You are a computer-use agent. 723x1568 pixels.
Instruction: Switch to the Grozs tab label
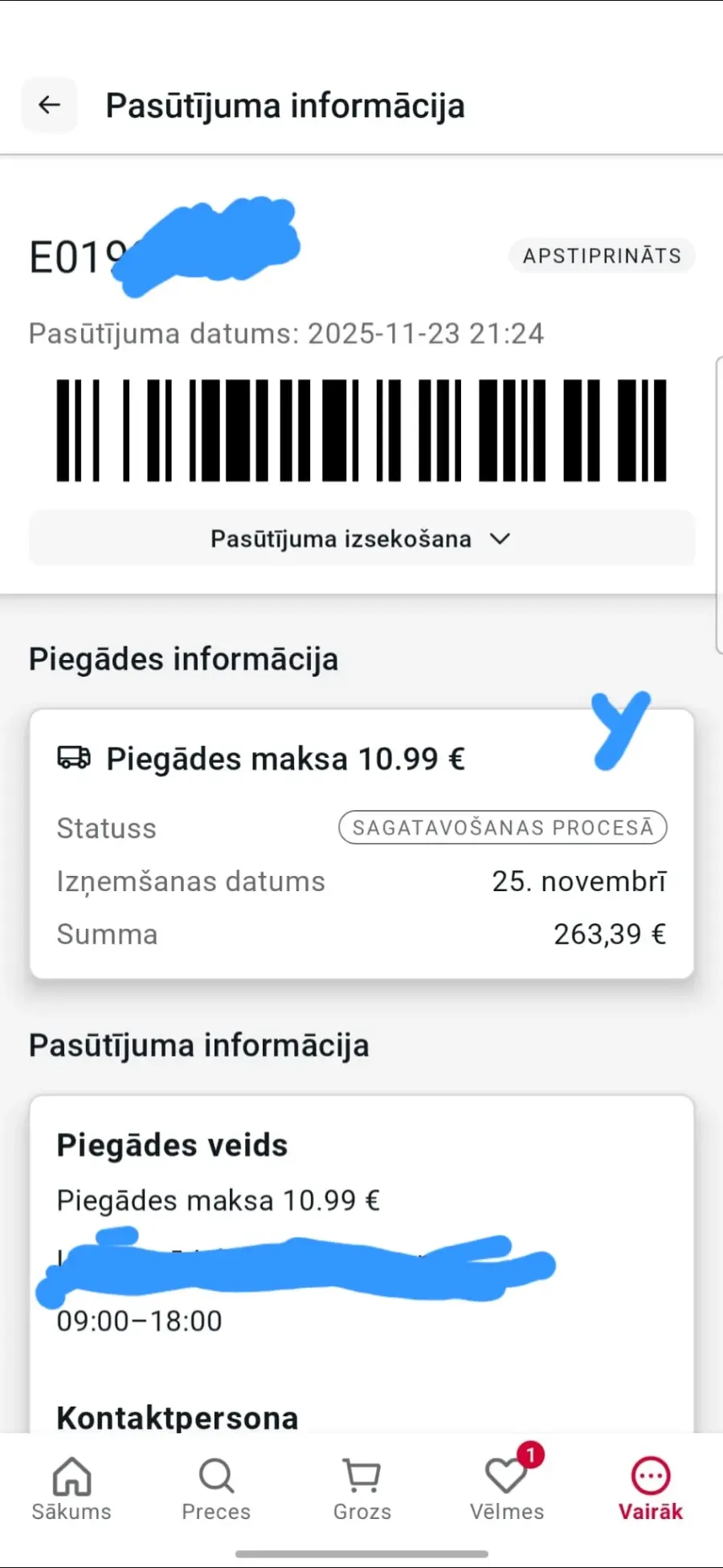pos(362,1512)
